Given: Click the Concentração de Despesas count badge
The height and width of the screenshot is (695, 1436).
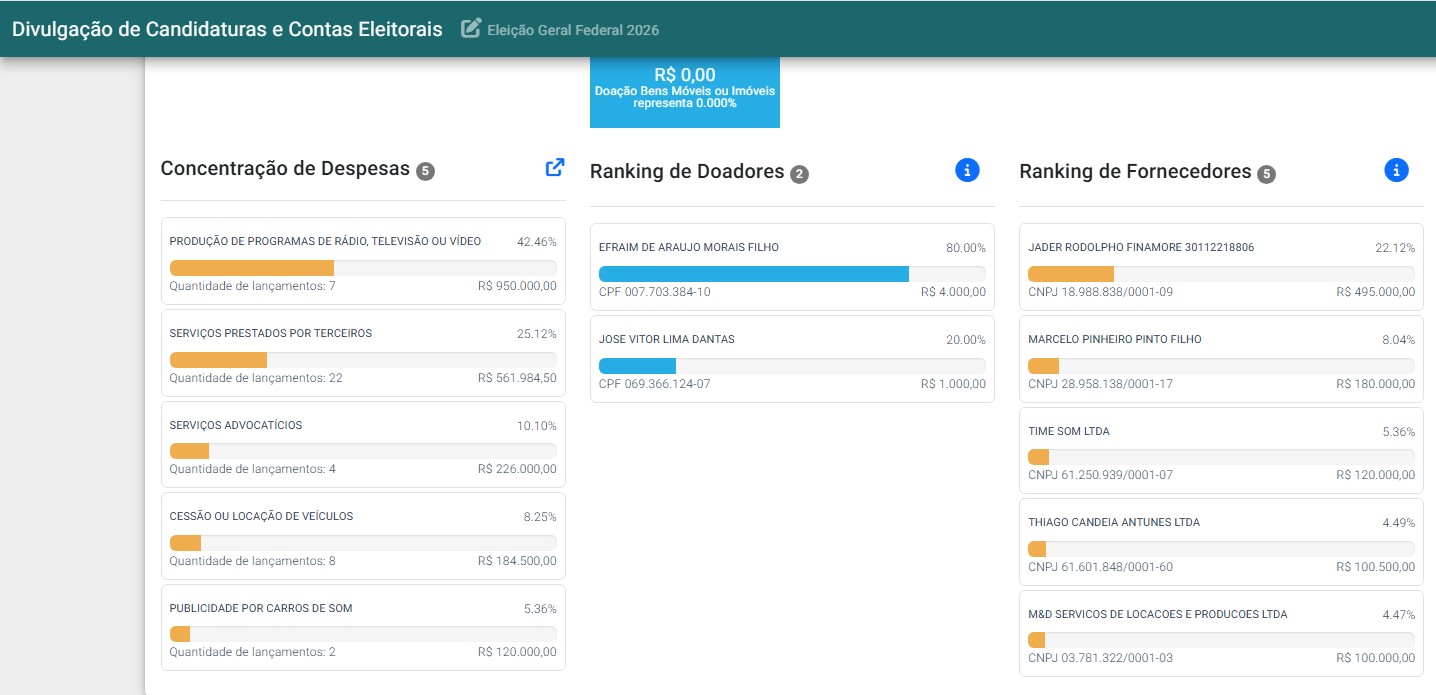Looking at the screenshot, I should pos(425,172).
